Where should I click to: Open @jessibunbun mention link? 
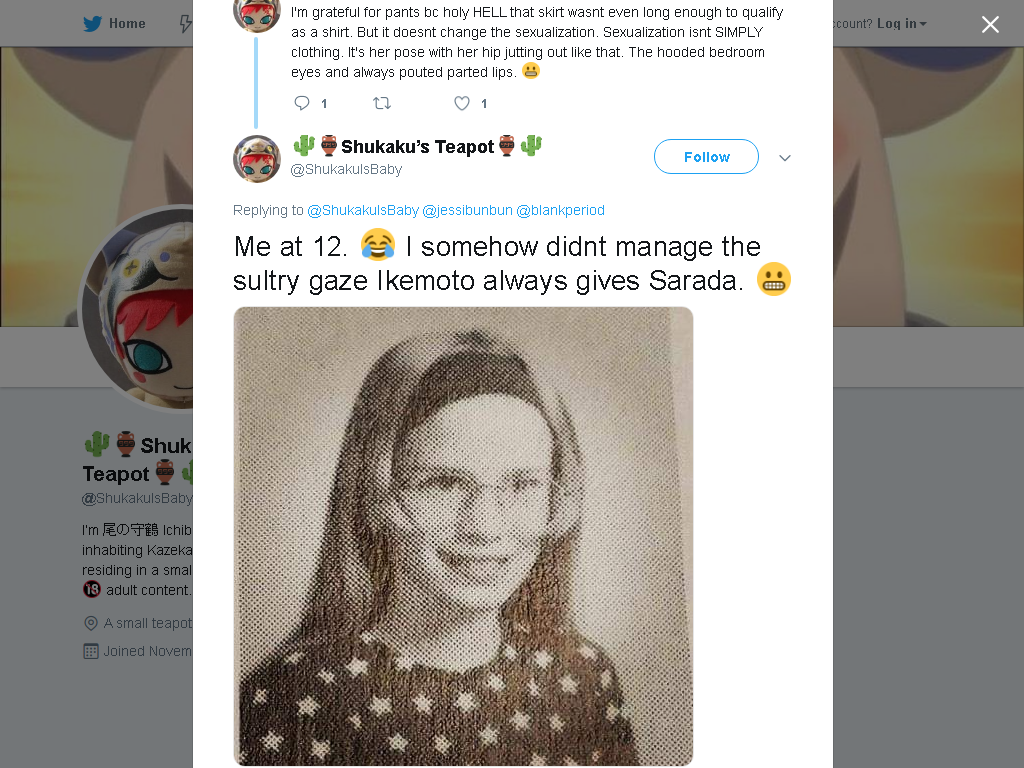click(x=467, y=210)
